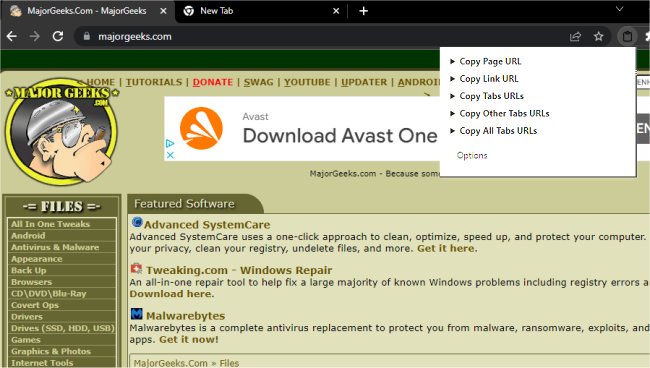Screen dimensions: 650x368
Task: Click the Malwarebytes icon
Action: pos(136,314)
